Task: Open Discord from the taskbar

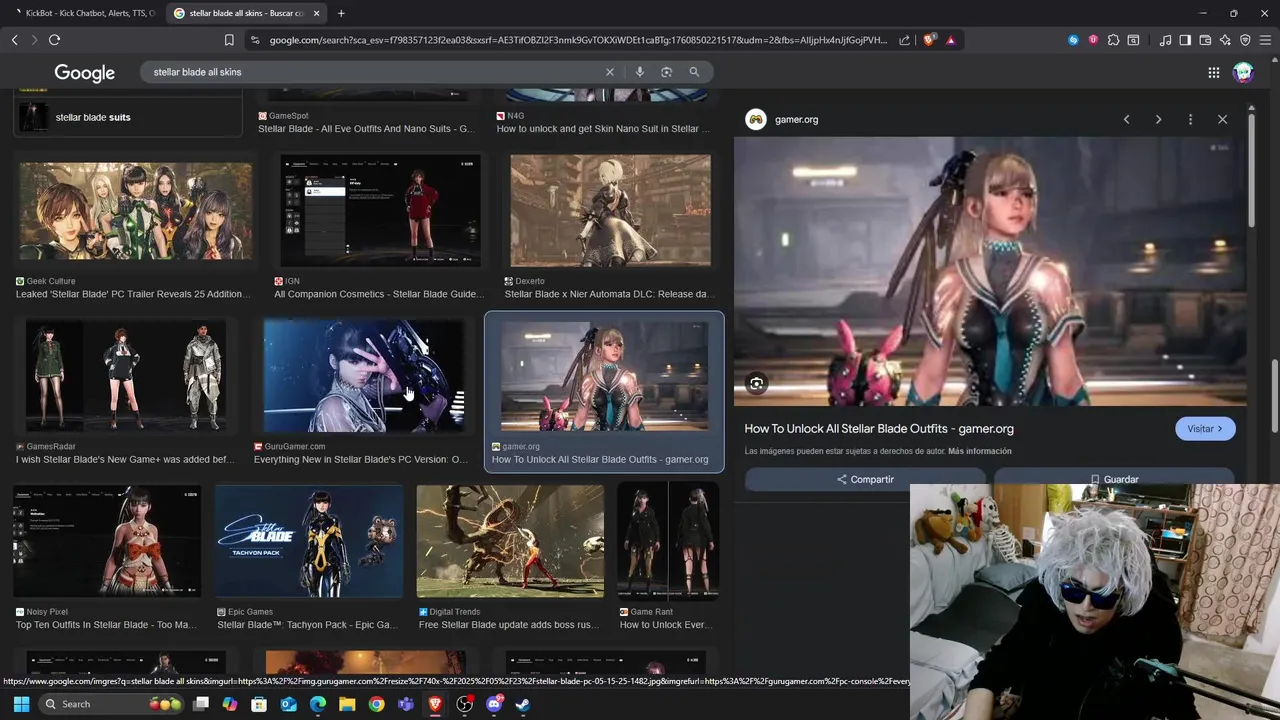Action: (494, 704)
